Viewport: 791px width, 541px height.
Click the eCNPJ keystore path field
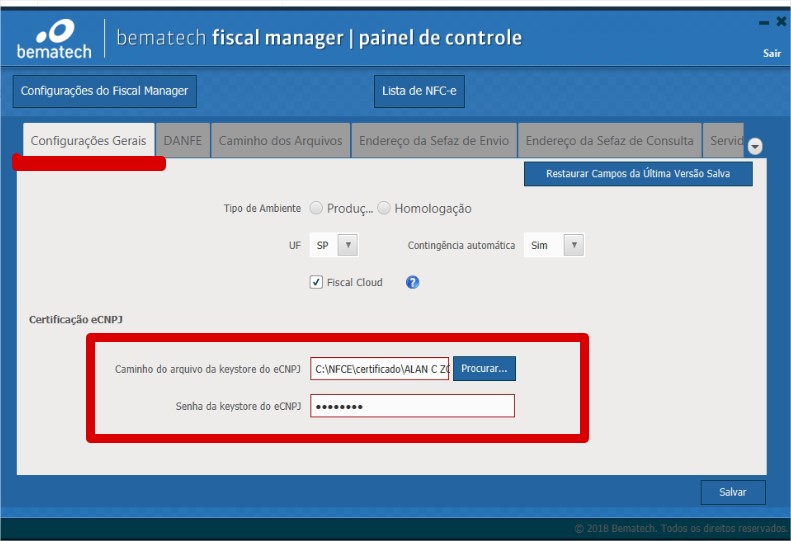pyautogui.click(x=379, y=369)
